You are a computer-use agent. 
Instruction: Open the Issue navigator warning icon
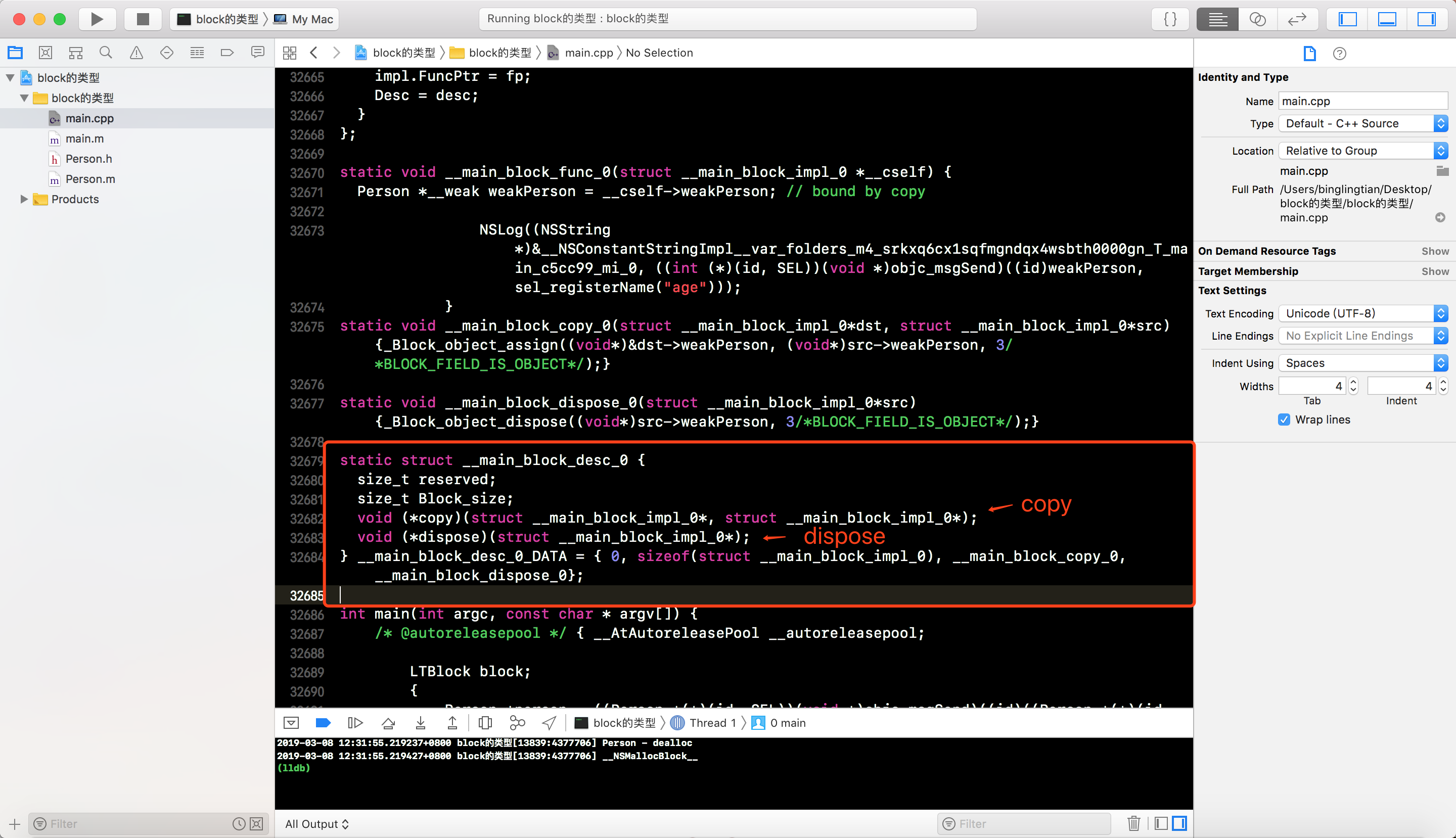tap(136, 53)
